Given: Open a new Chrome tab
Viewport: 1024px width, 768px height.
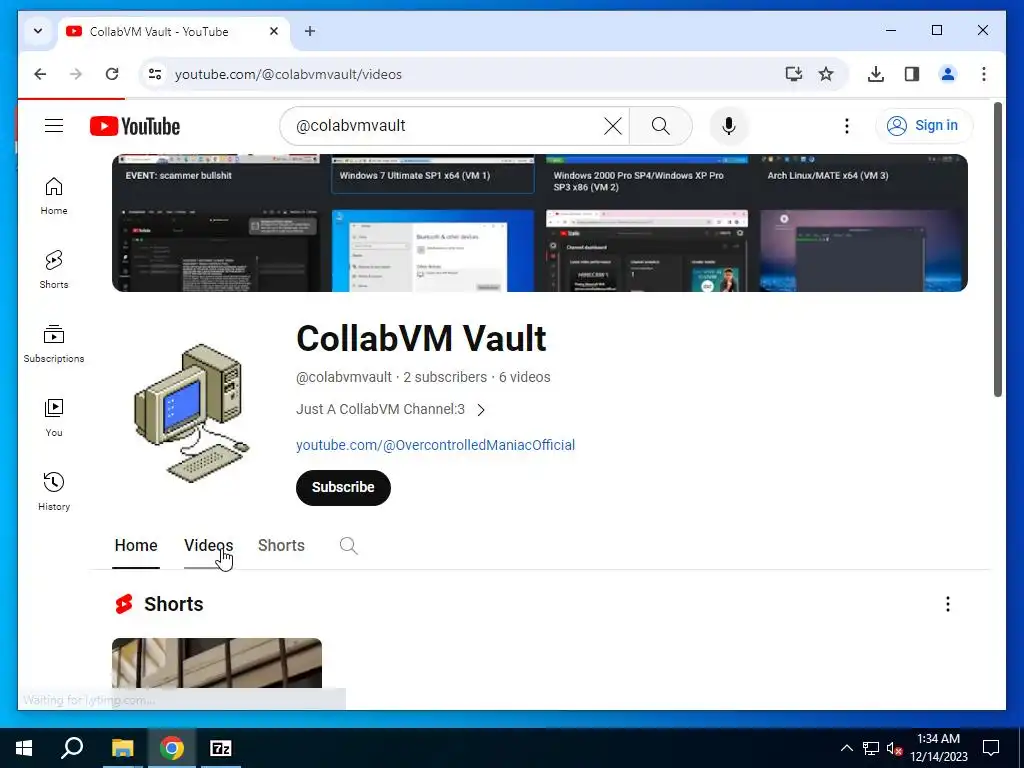Looking at the screenshot, I should pos(310,31).
